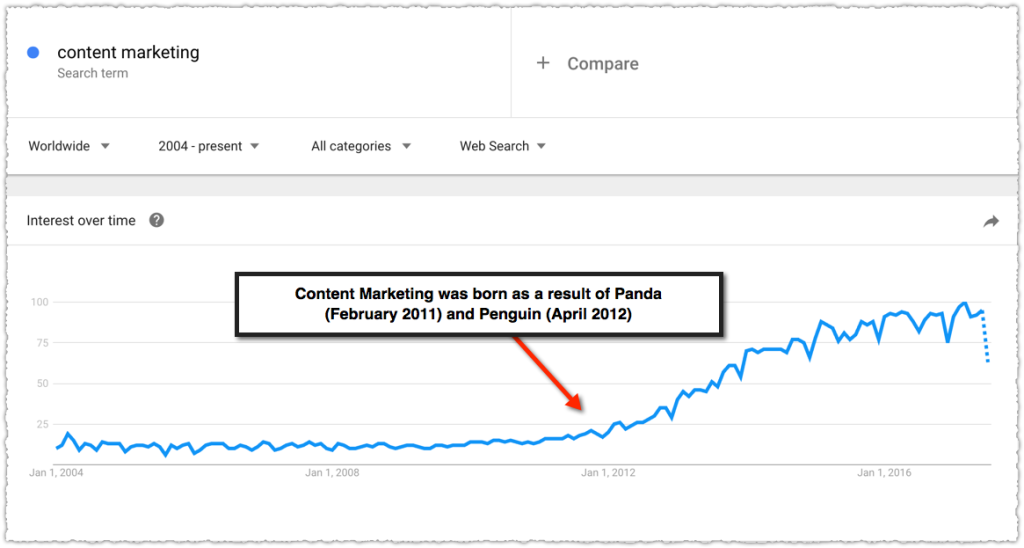Viewport: 1024px width, 548px height.
Task: Click the dotted forecast line segment
Action: tap(985, 336)
